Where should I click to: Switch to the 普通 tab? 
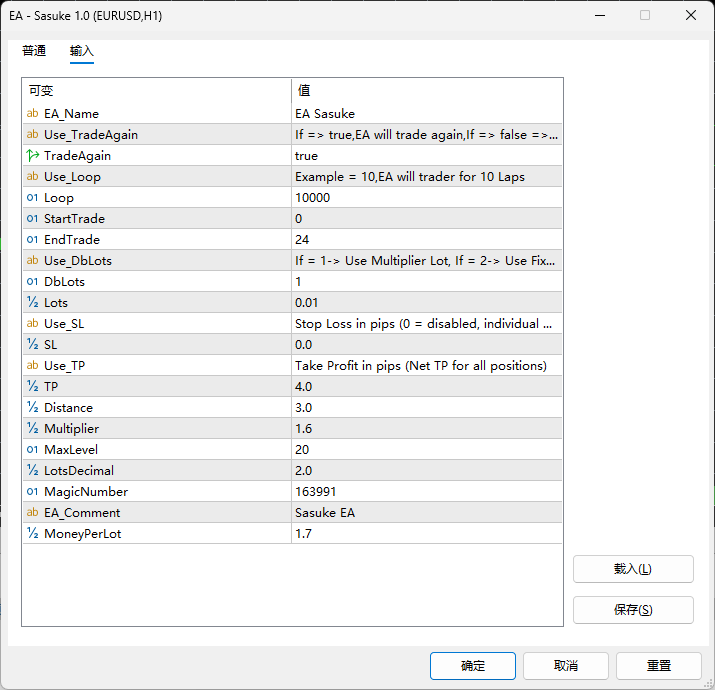click(x=34, y=51)
